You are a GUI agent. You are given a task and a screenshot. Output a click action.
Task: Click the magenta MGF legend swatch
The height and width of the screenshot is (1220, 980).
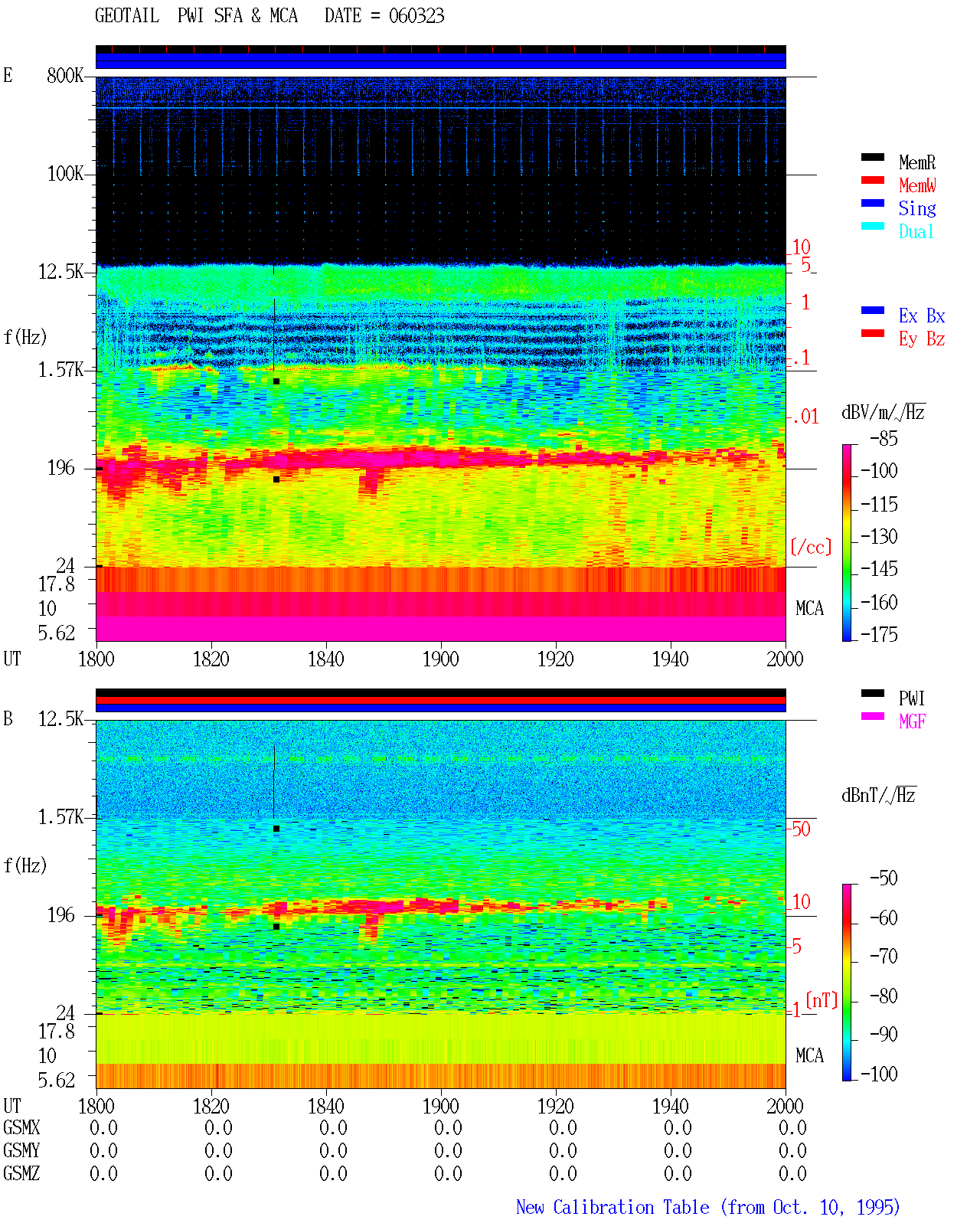point(873,716)
